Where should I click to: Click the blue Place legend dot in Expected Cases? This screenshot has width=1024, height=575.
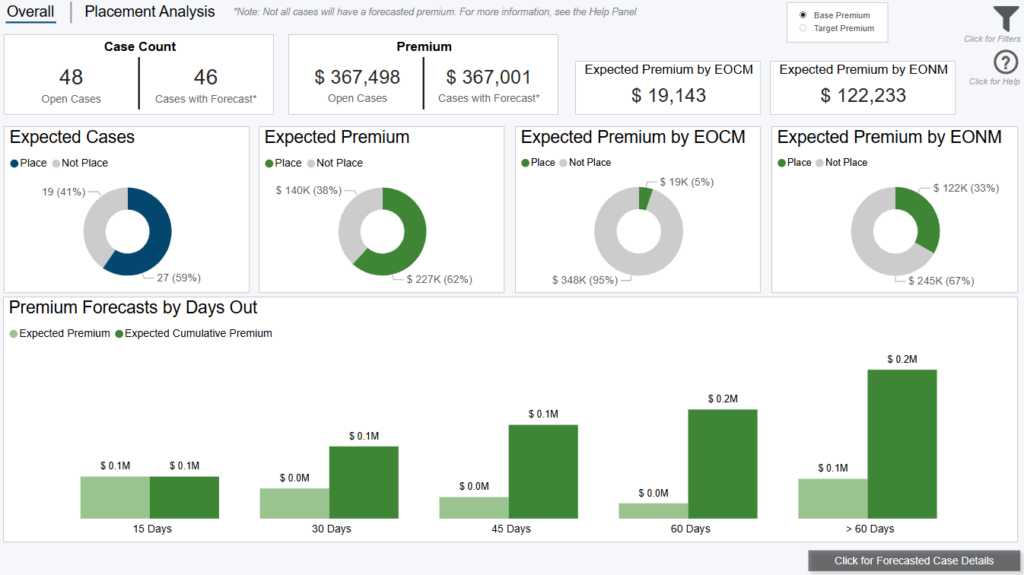[15, 163]
